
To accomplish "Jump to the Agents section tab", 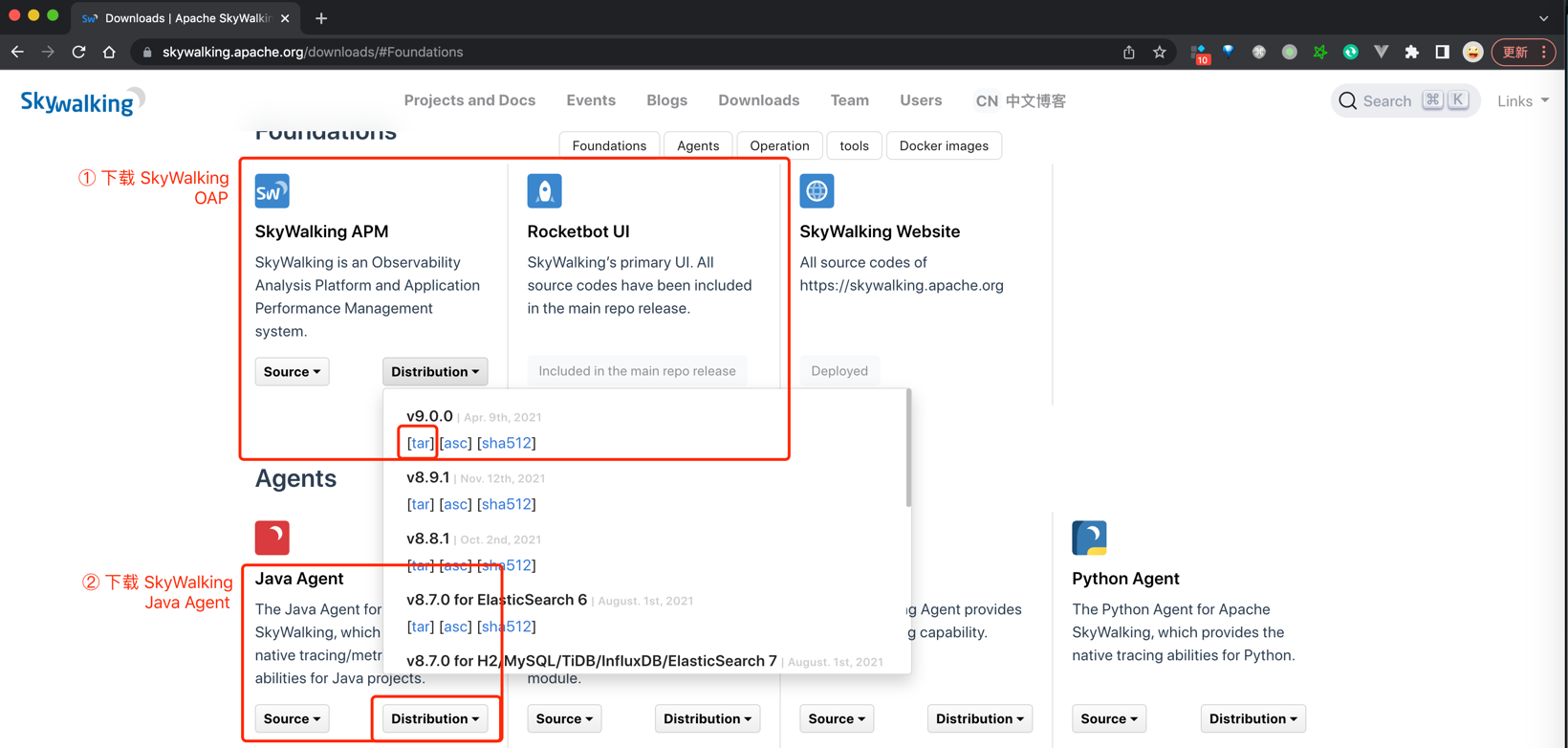I will tap(698, 145).
